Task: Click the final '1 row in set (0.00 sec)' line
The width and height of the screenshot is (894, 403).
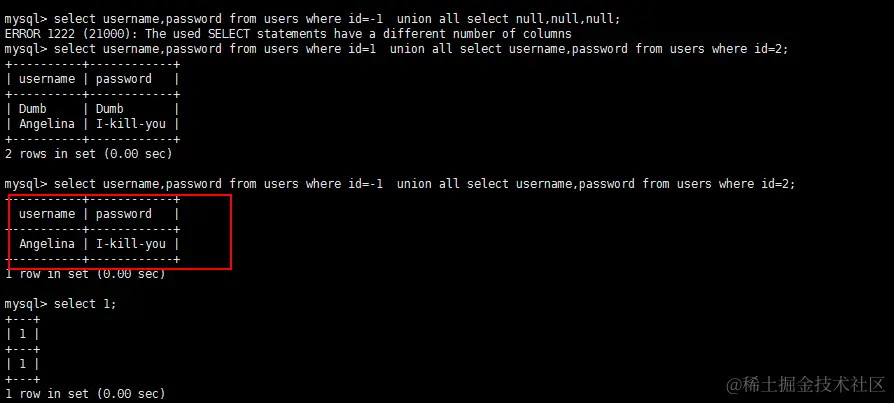Action: (x=85, y=393)
